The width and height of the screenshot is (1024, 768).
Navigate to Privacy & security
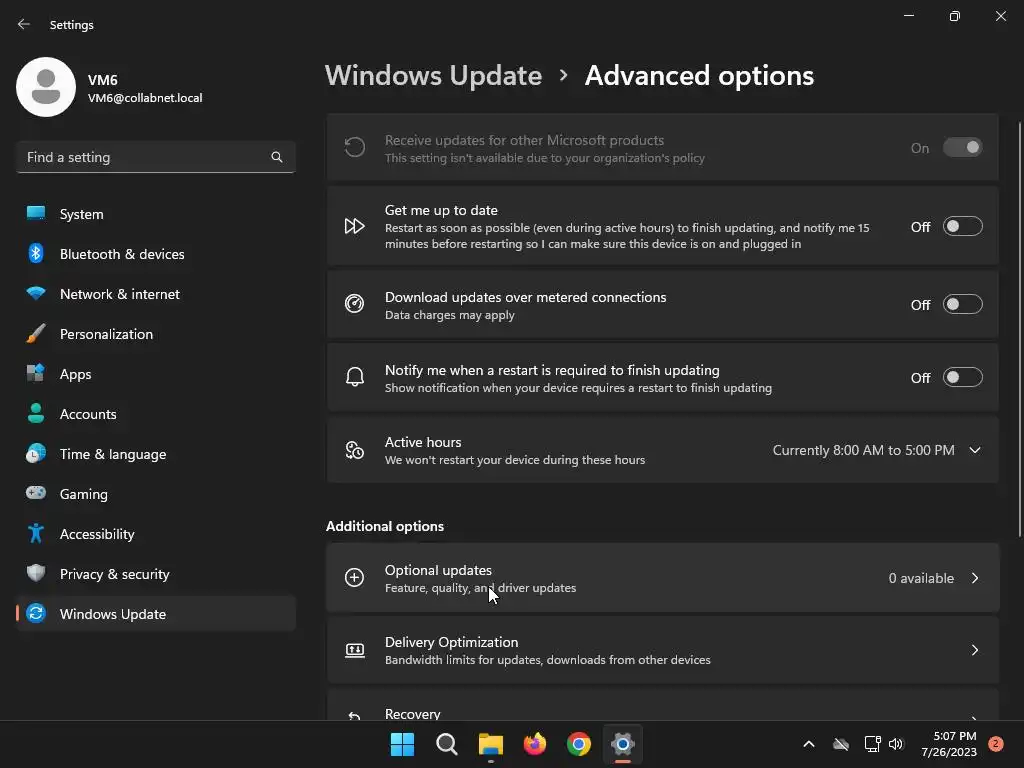pos(156,573)
